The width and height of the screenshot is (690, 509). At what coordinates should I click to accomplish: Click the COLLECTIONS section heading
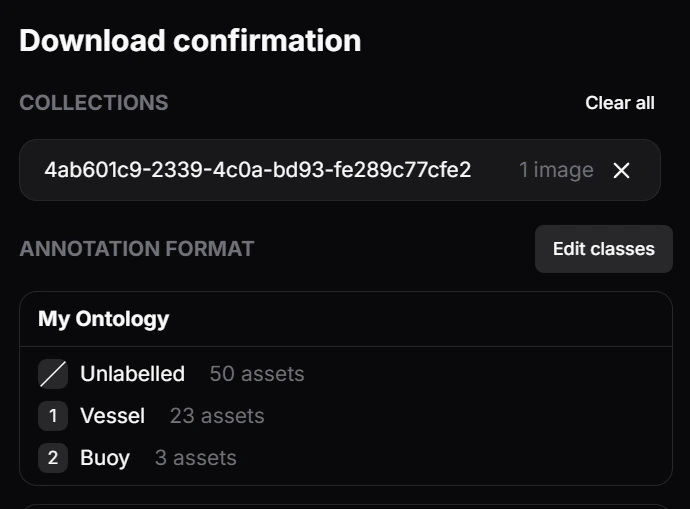[x=93, y=103]
